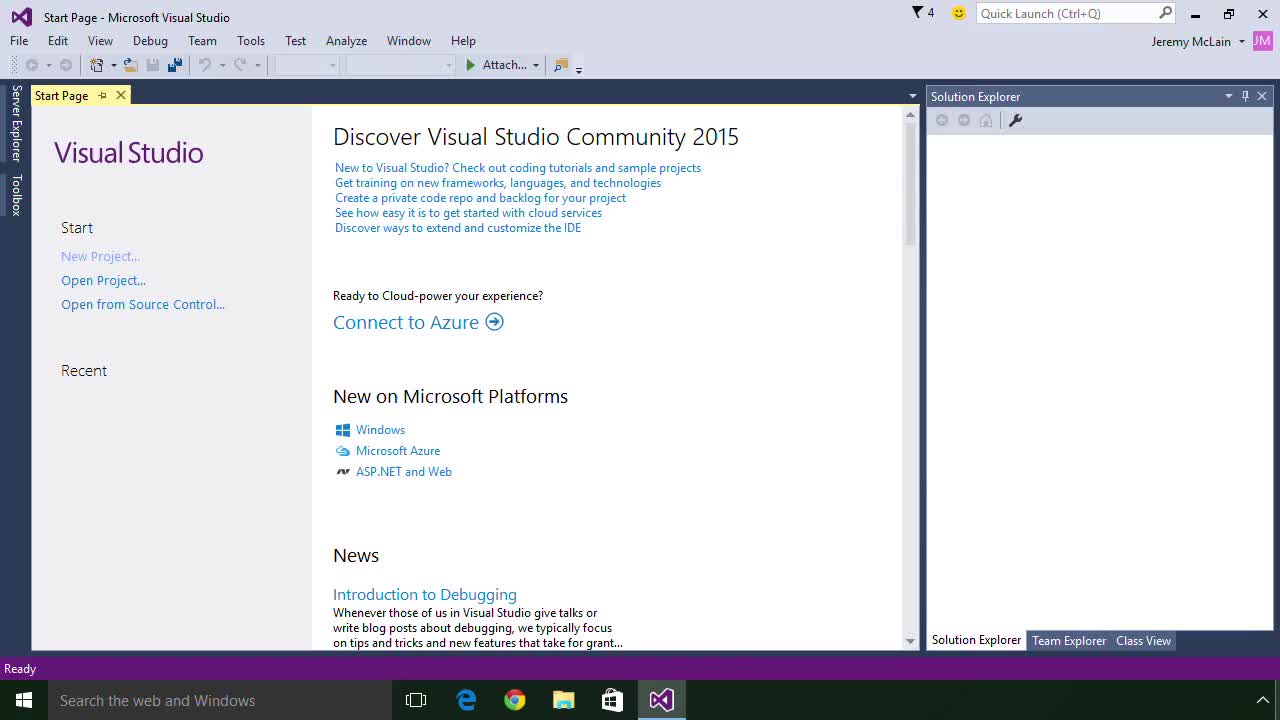Image resolution: width=1280 pixels, height=720 pixels.
Task: Launch Microsoft Edge from the taskbar
Action: tap(466, 700)
